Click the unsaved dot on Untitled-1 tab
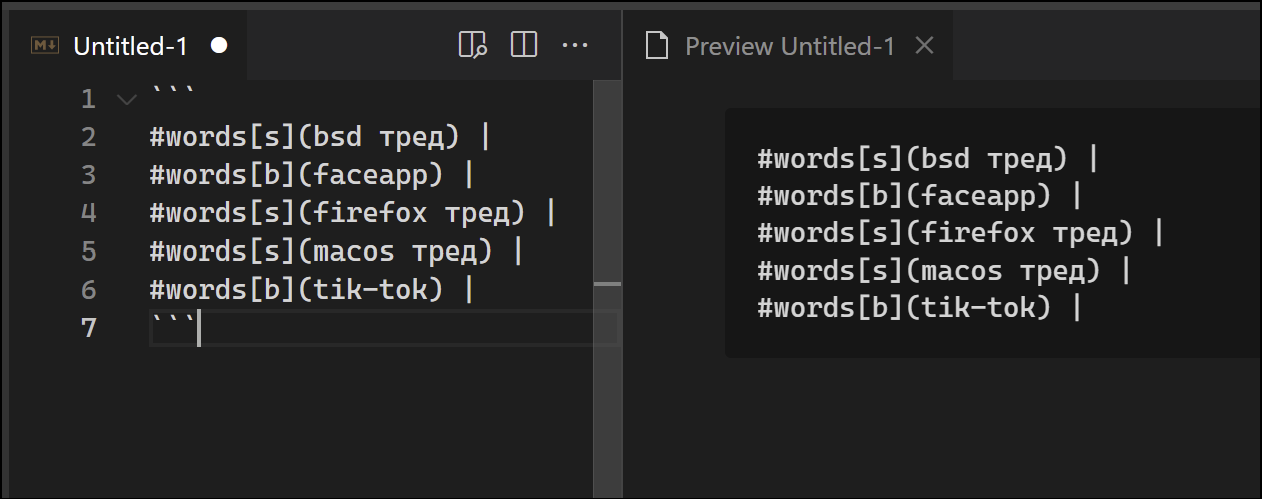Viewport: 1262px width, 500px height. tap(220, 45)
